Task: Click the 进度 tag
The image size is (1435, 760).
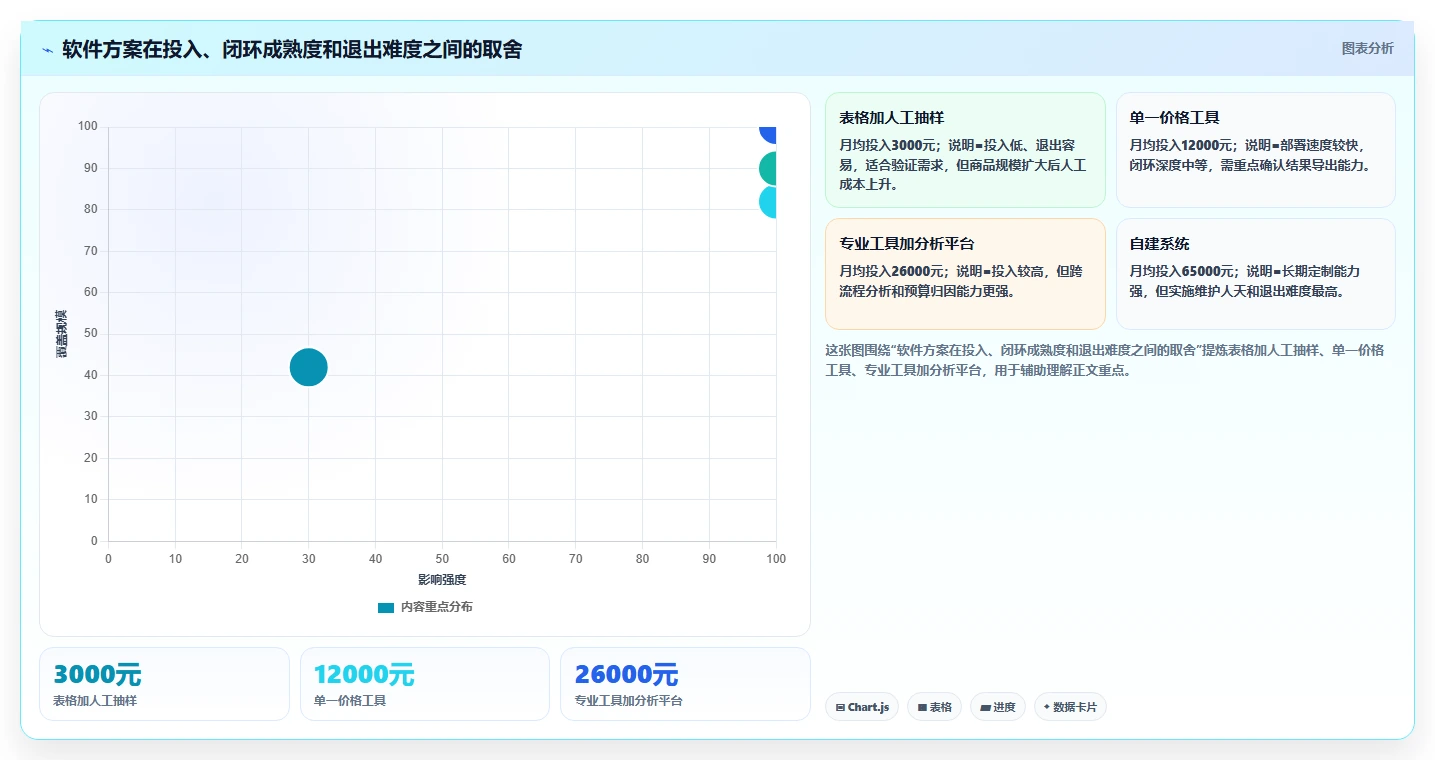Action: coord(998,707)
